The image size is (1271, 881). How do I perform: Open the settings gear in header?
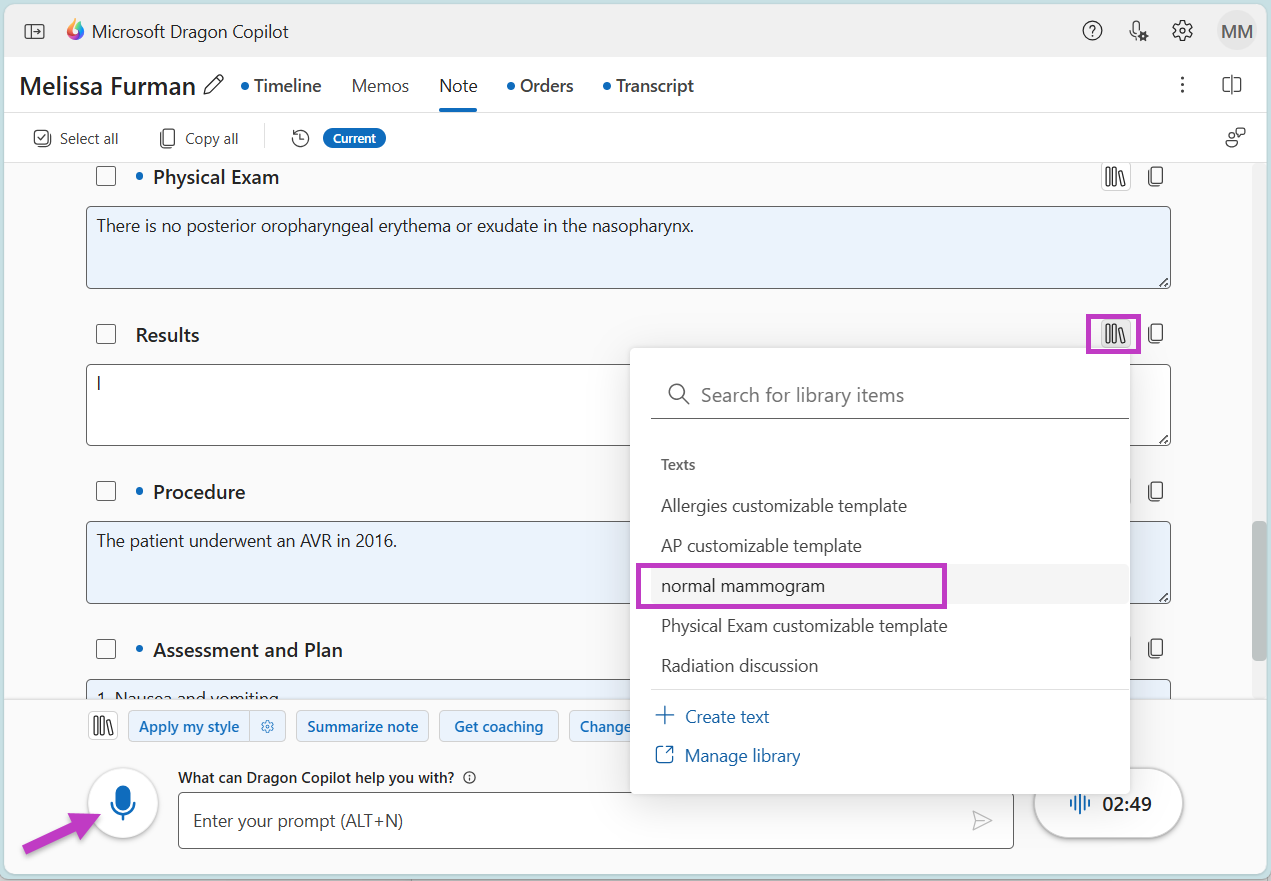coord(1182,31)
